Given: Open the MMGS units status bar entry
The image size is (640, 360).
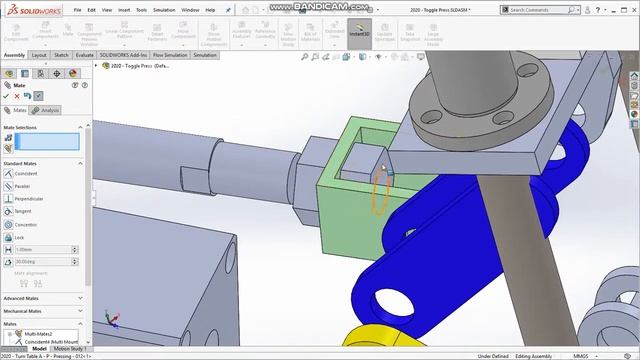Looking at the screenshot, I should tap(581, 356).
